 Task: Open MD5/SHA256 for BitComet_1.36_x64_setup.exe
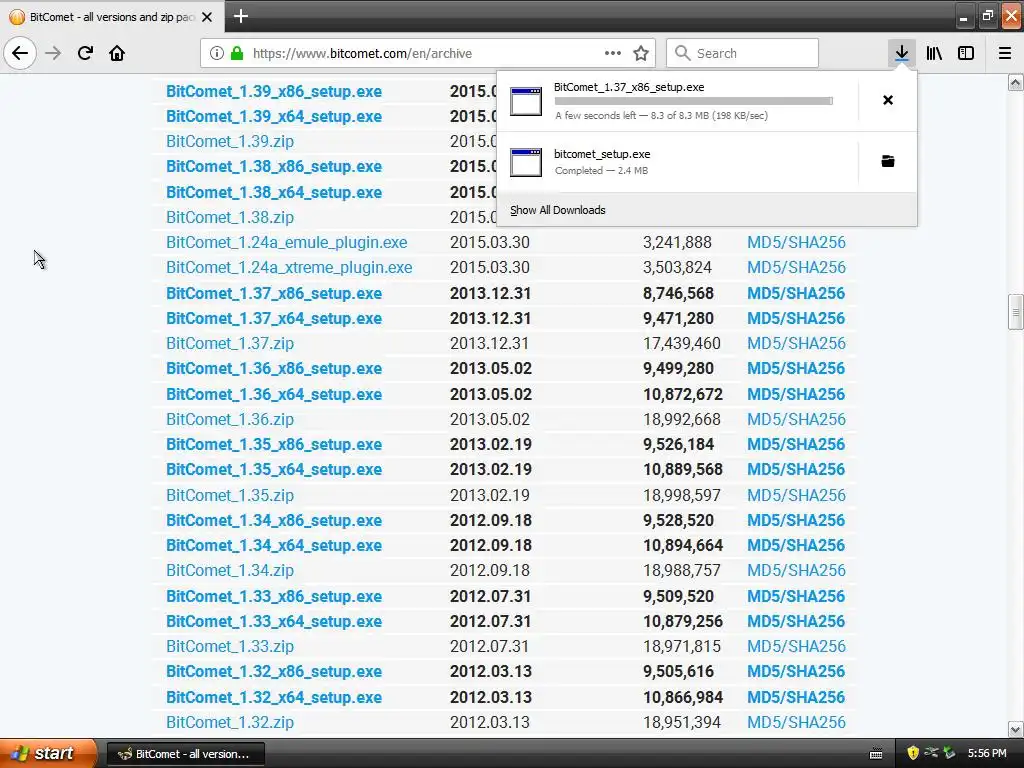796,394
